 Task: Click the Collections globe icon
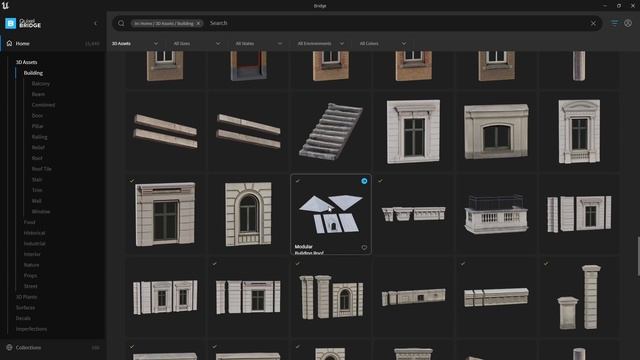point(9,347)
